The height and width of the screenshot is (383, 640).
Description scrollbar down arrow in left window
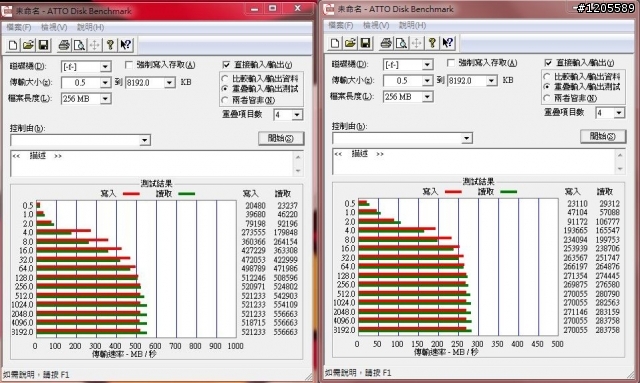(x=298, y=171)
